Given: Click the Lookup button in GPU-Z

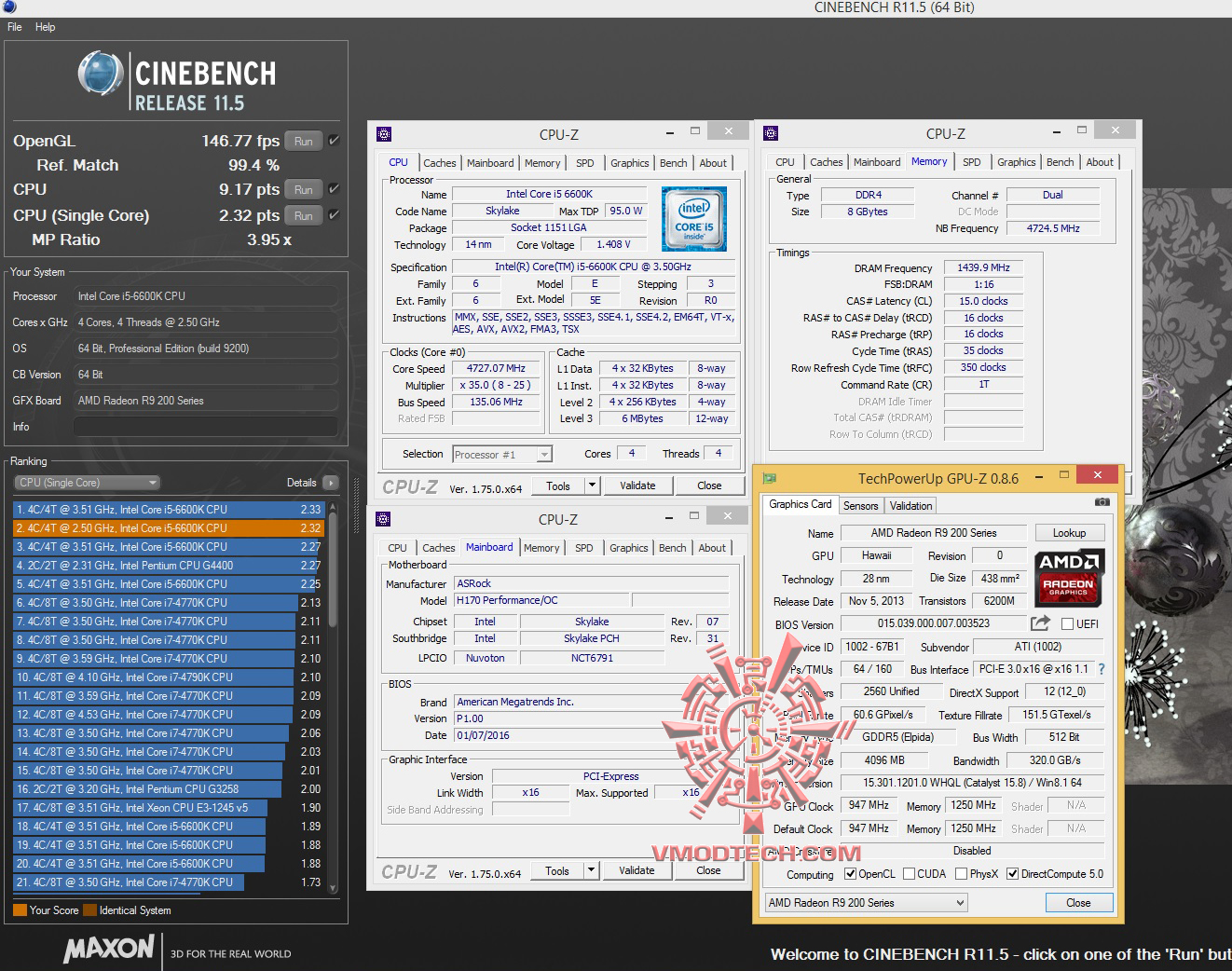Looking at the screenshot, I should (1069, 533).
